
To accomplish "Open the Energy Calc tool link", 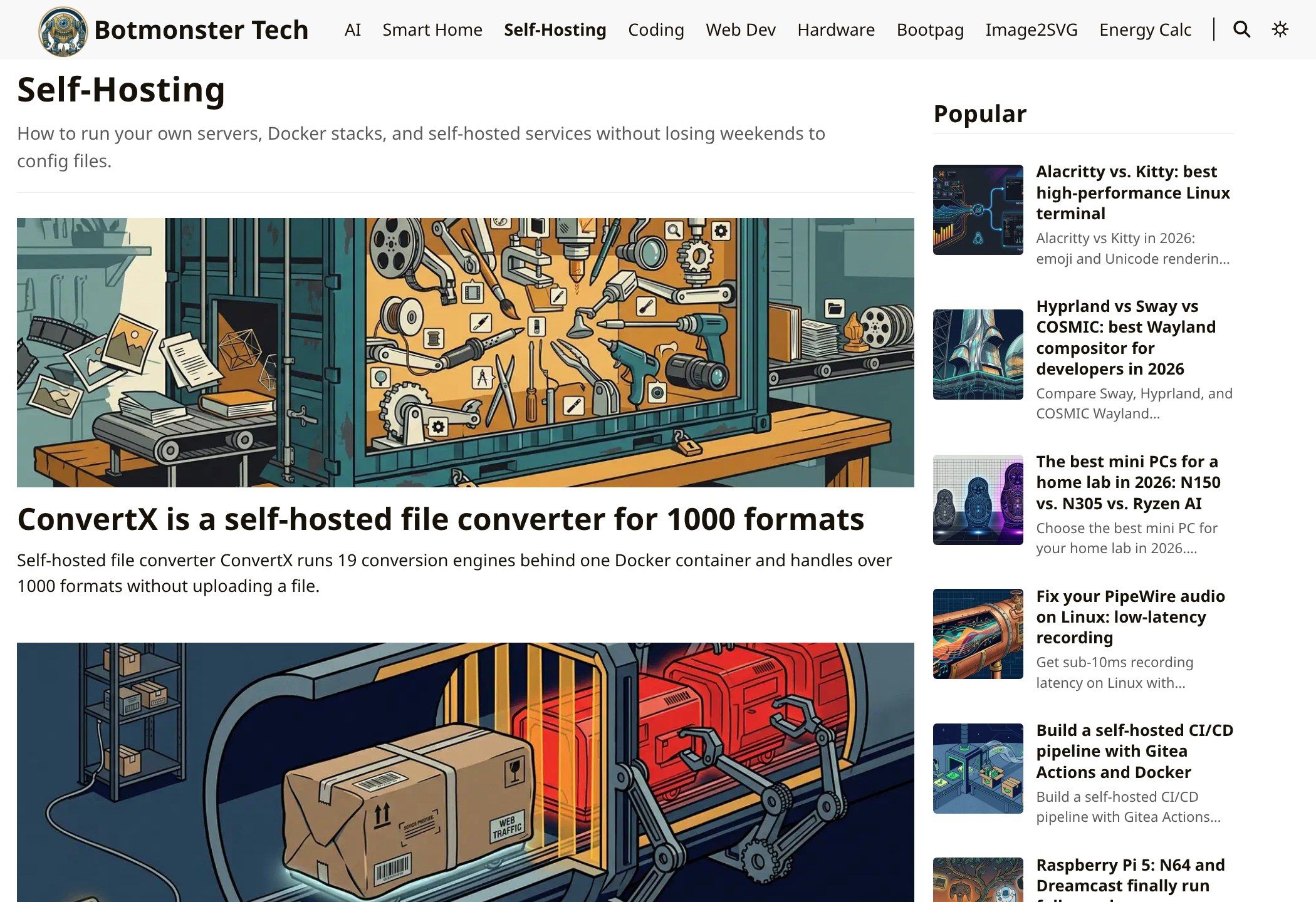I will (x=1145, y=29).
